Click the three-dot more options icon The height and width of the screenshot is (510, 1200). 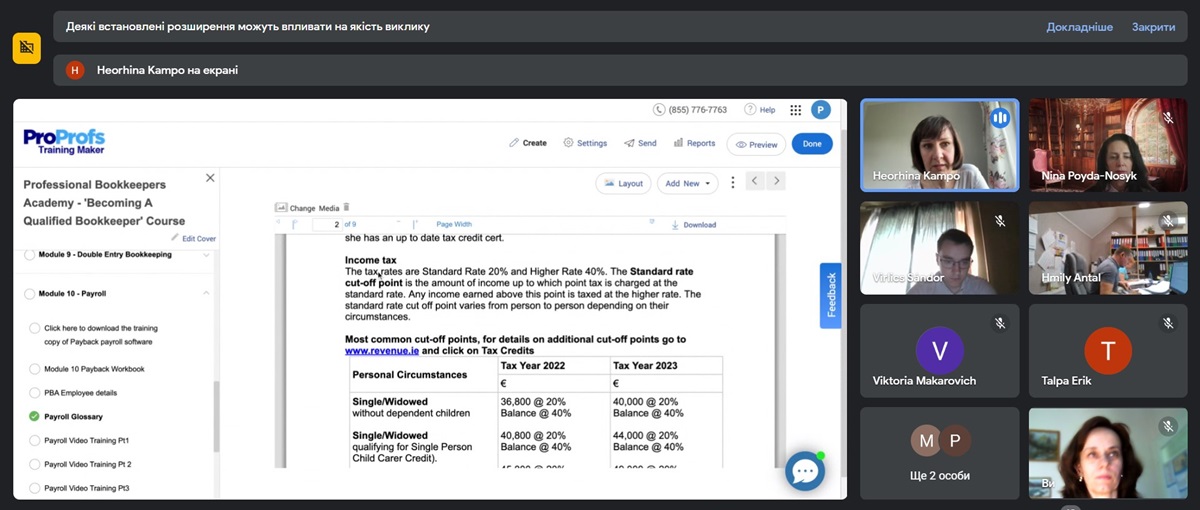(733, 182)
